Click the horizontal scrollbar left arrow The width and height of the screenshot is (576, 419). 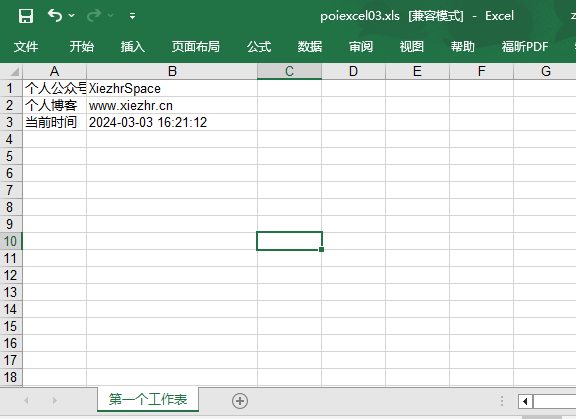coord(525,401)
